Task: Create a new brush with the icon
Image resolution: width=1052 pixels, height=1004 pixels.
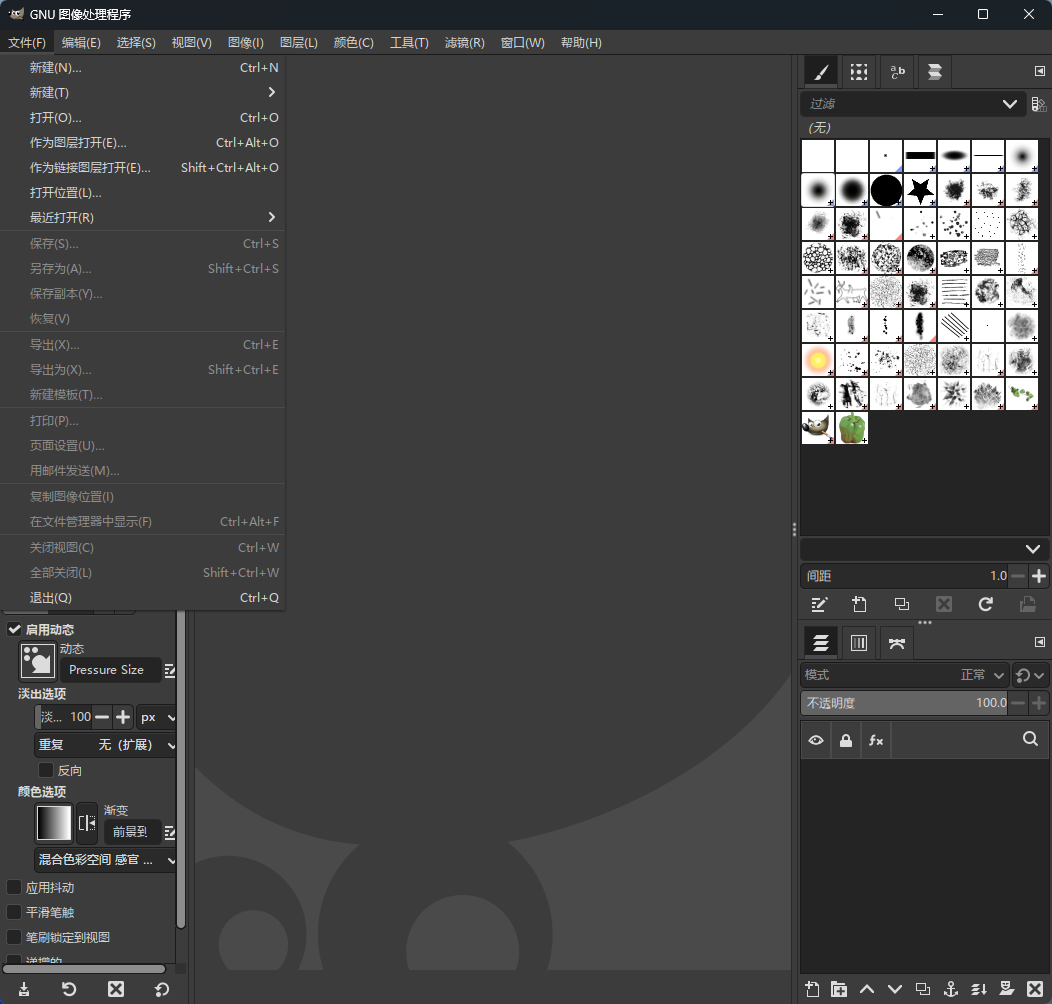Action: (859, 605)
